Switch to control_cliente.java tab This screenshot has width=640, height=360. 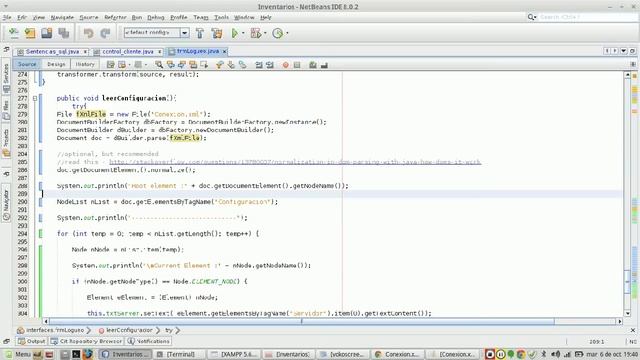tap(128, 51)
